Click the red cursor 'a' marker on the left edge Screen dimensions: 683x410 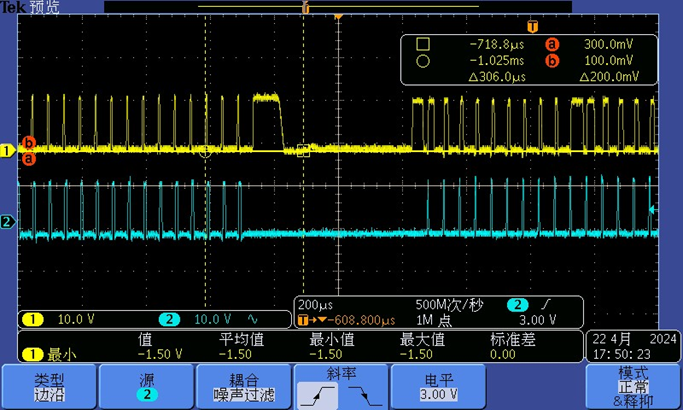coord(28,158)
